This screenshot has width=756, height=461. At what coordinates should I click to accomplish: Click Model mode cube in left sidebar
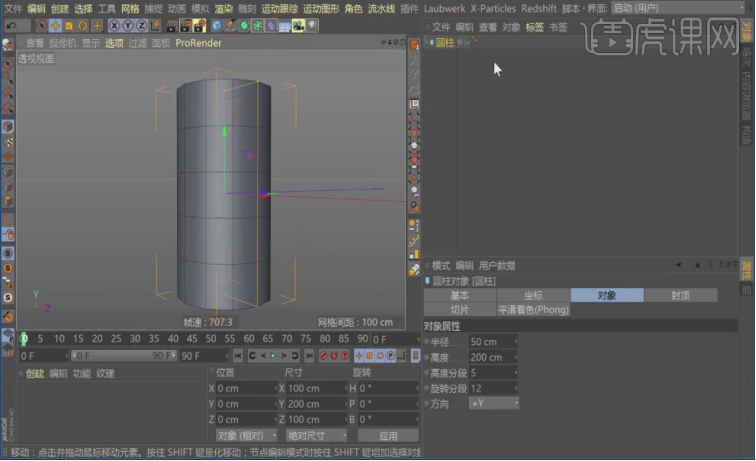pos(8,126)
